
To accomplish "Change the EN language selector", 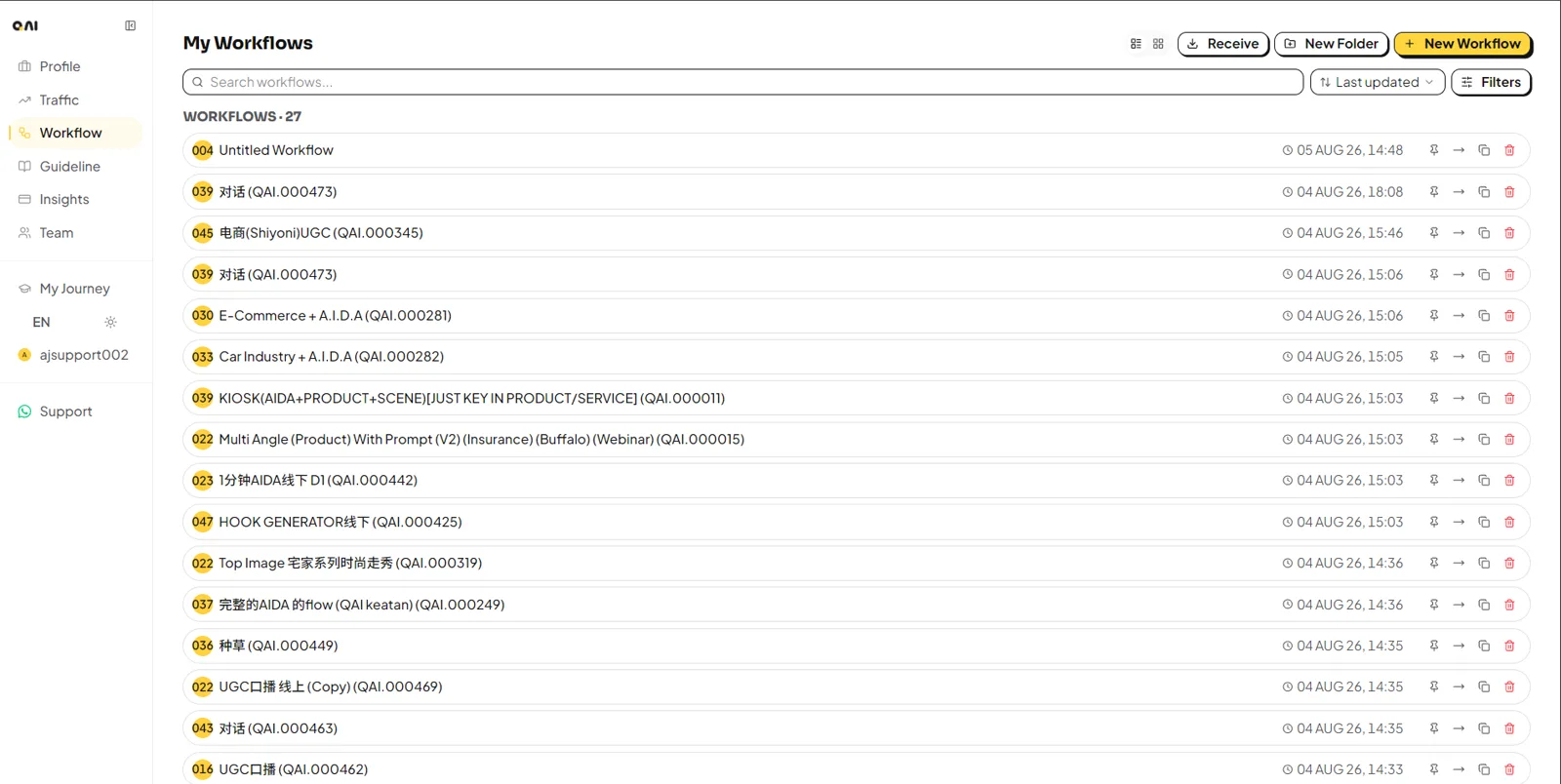I will coord(41,322).
